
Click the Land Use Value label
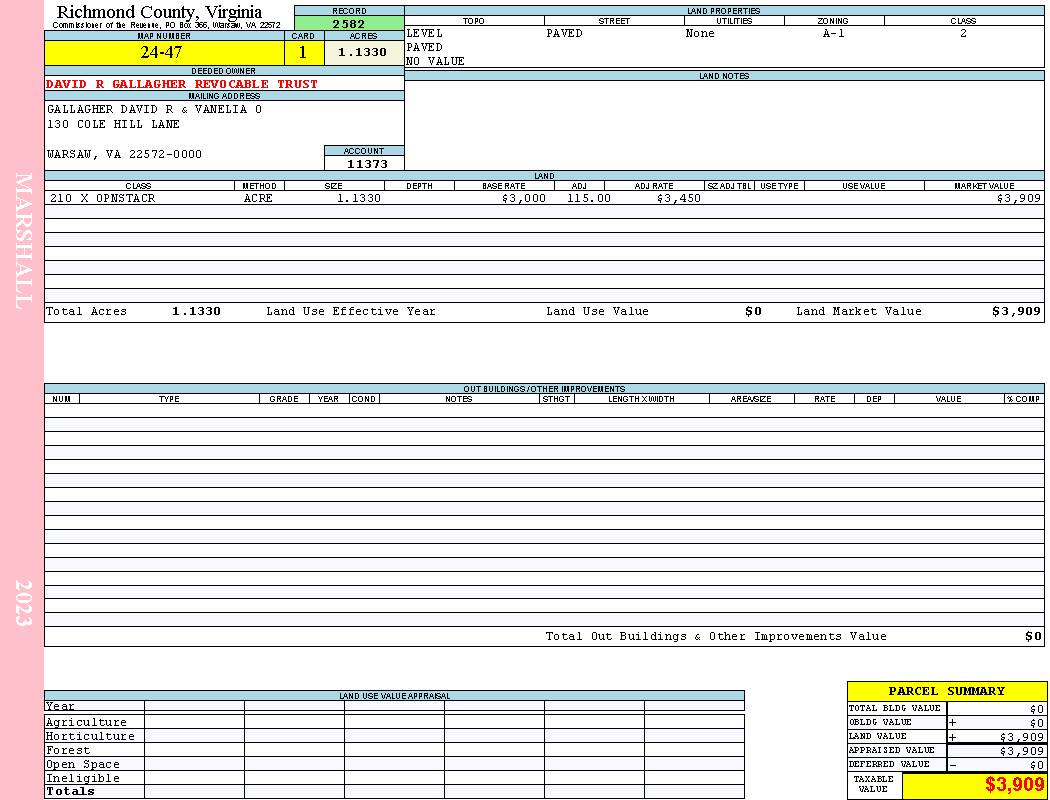pos(597,311)
